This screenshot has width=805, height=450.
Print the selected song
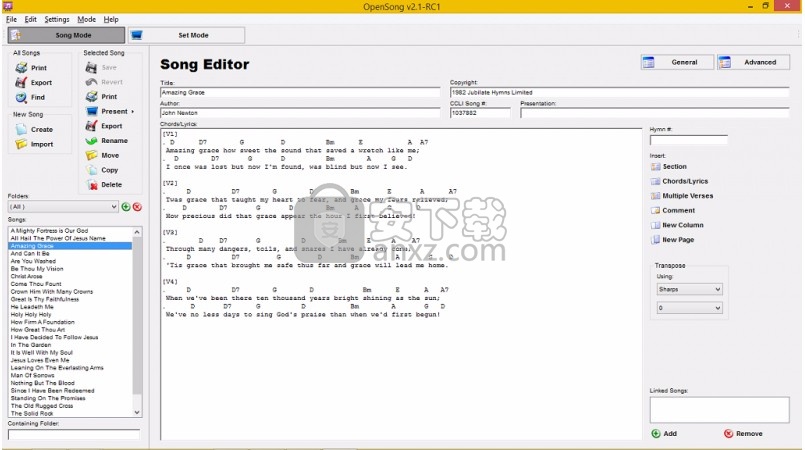[102, 96]
